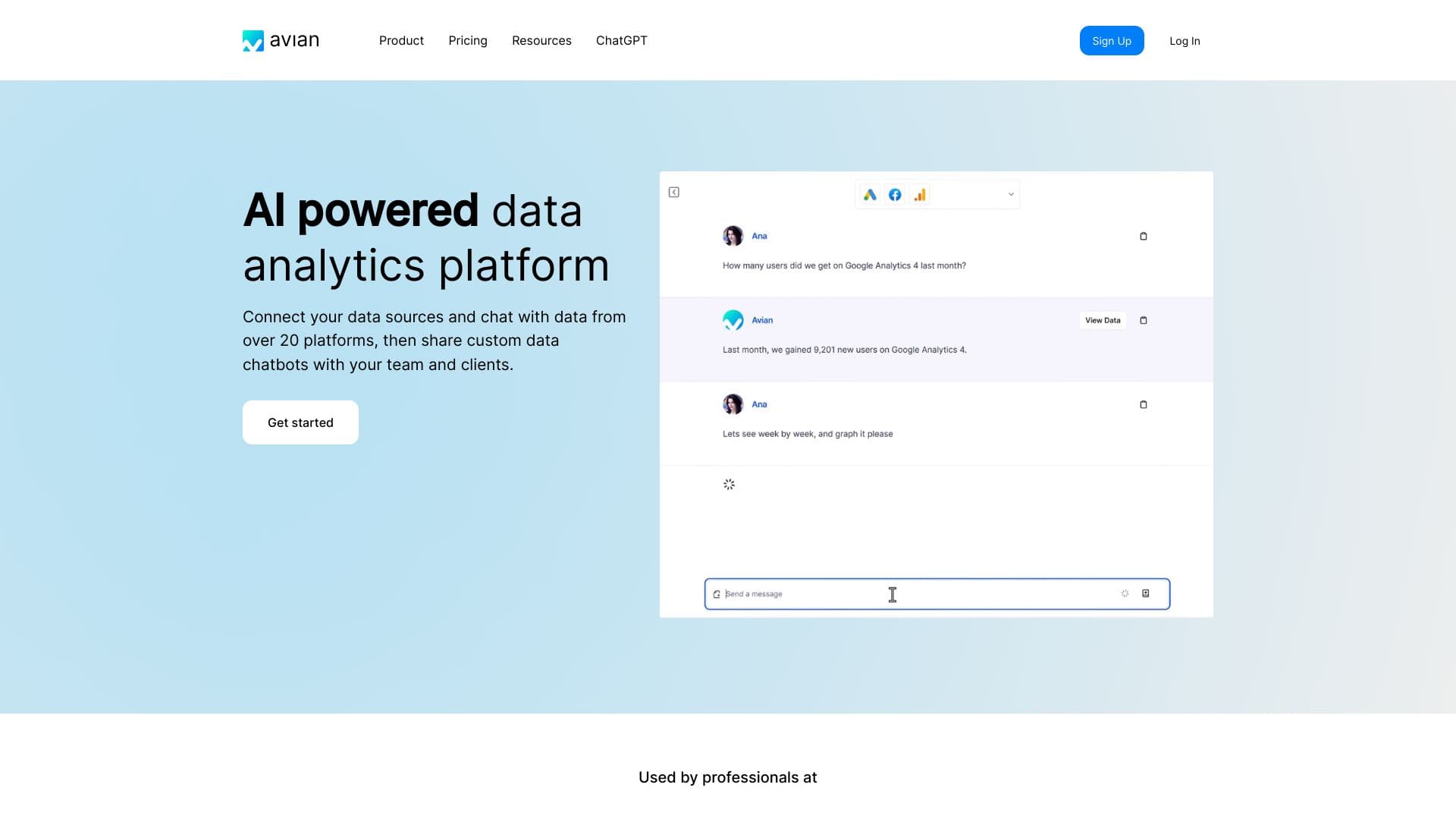Screen dimensions: 1456x819
Task: Click the send icon in message box
Action: point(1145,594)
